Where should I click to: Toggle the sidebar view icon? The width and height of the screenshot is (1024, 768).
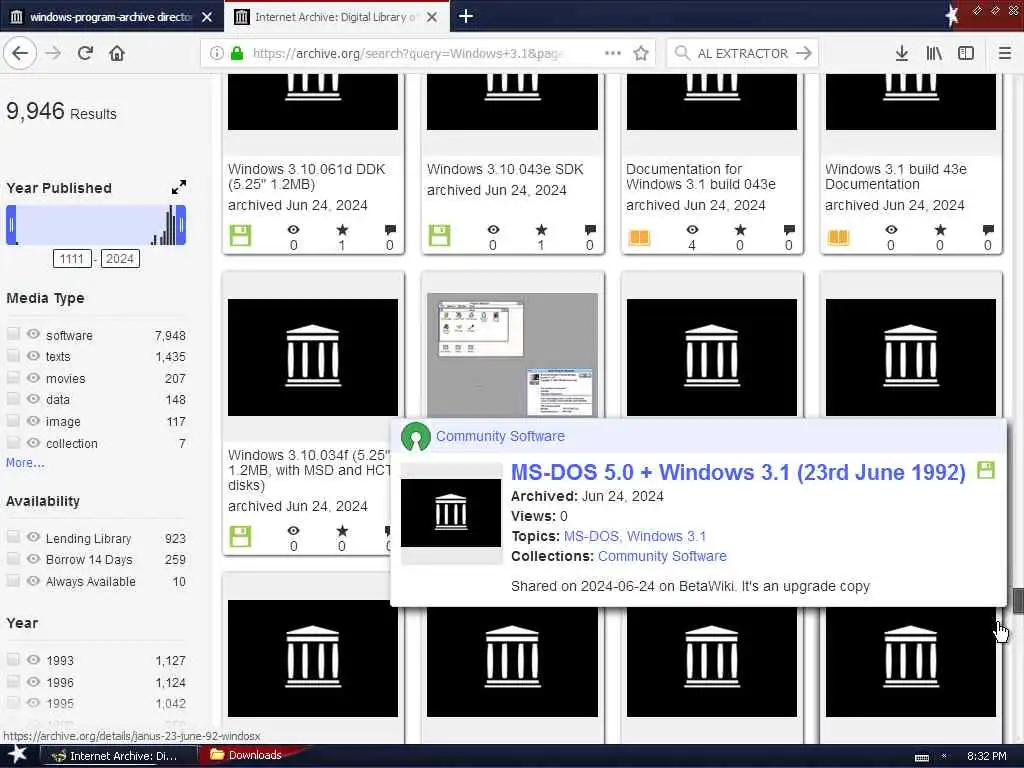tap(966, 53)
